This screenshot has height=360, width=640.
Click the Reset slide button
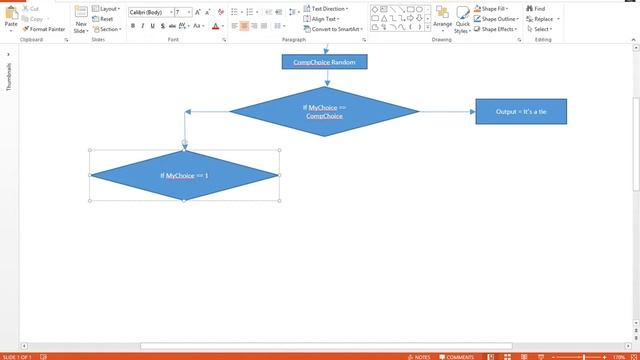pos(103,19)
